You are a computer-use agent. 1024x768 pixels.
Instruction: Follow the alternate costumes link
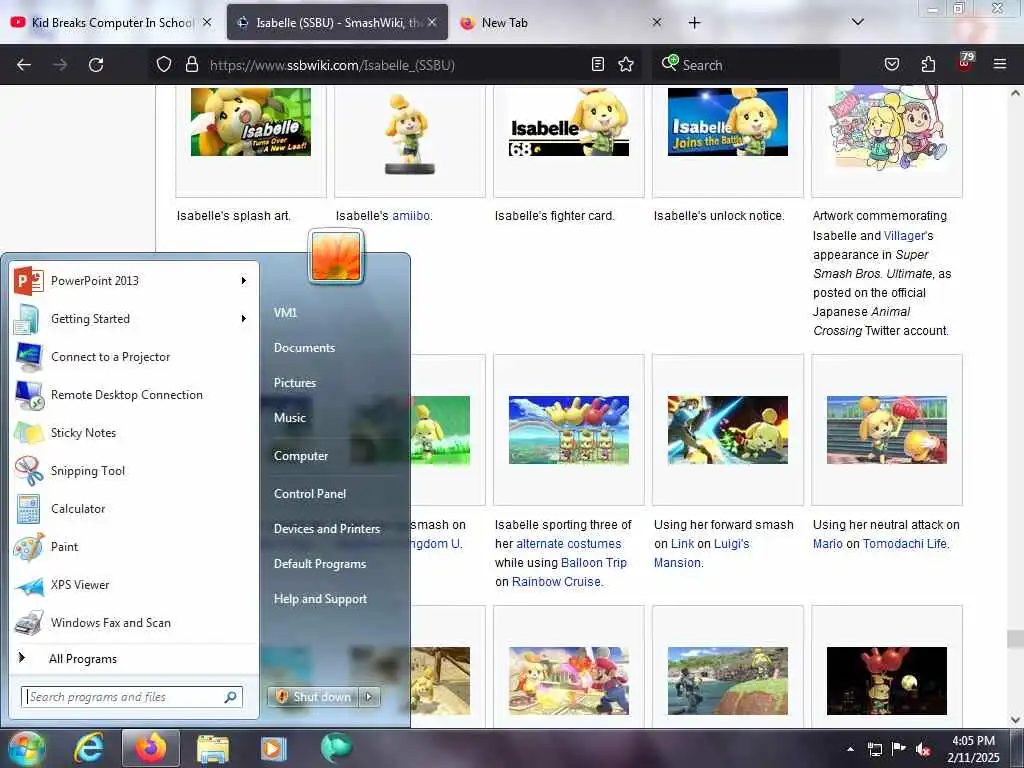tap(568, 543)
